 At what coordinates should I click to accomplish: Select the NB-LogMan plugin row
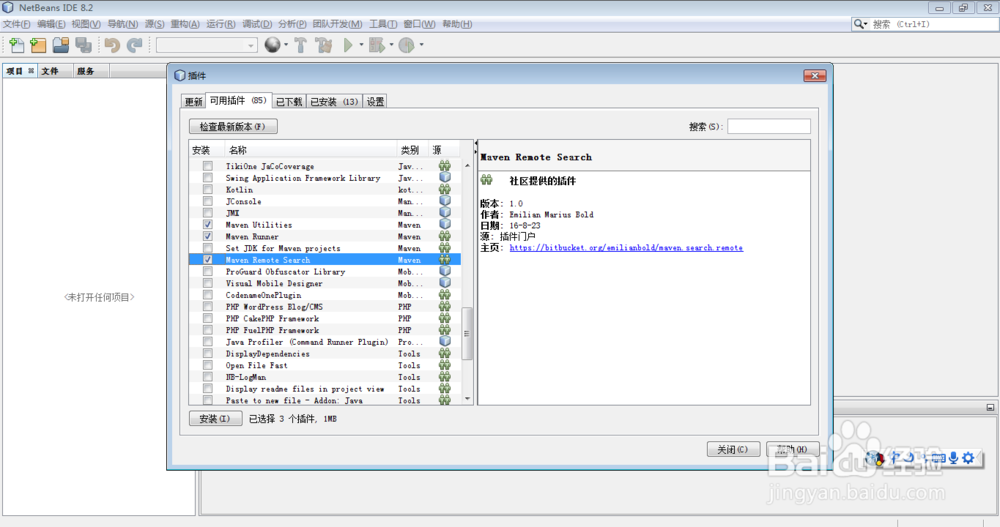325,376
